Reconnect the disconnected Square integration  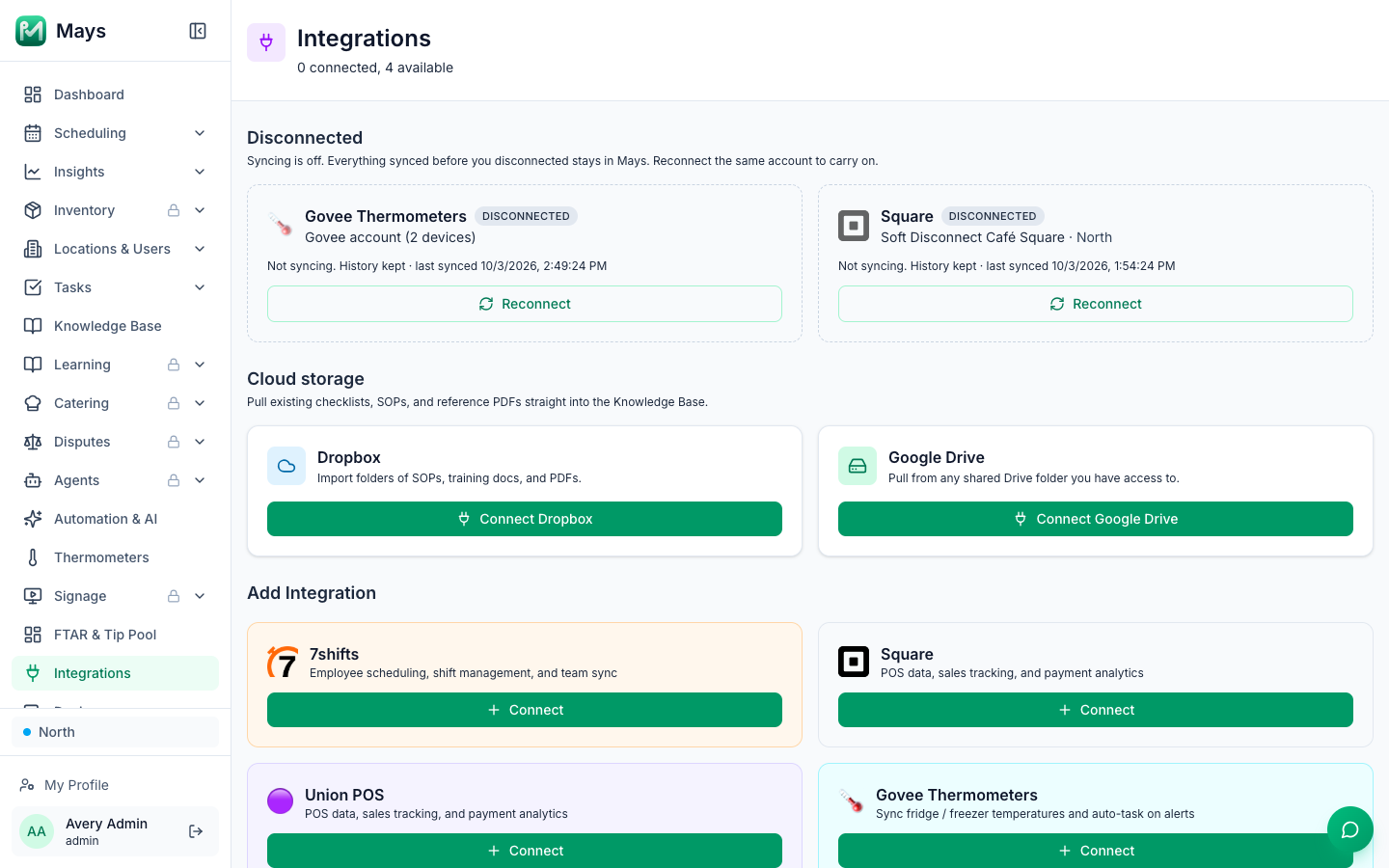tap(1096, 304)
